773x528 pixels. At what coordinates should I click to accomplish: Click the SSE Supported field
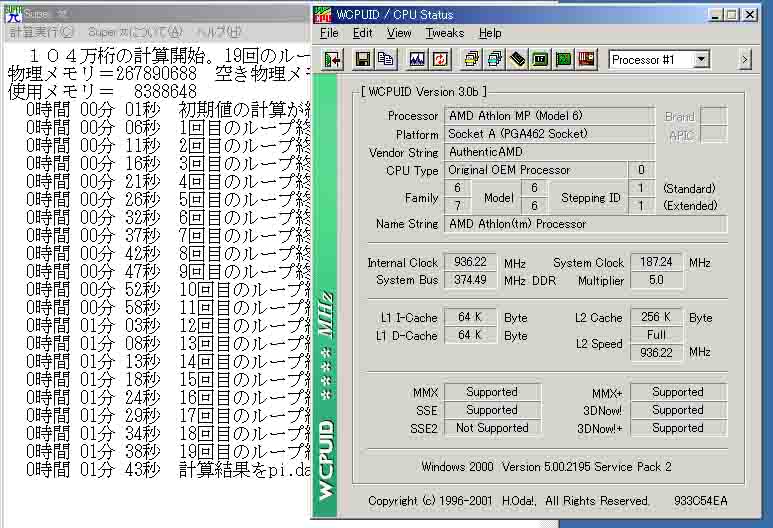492,410
